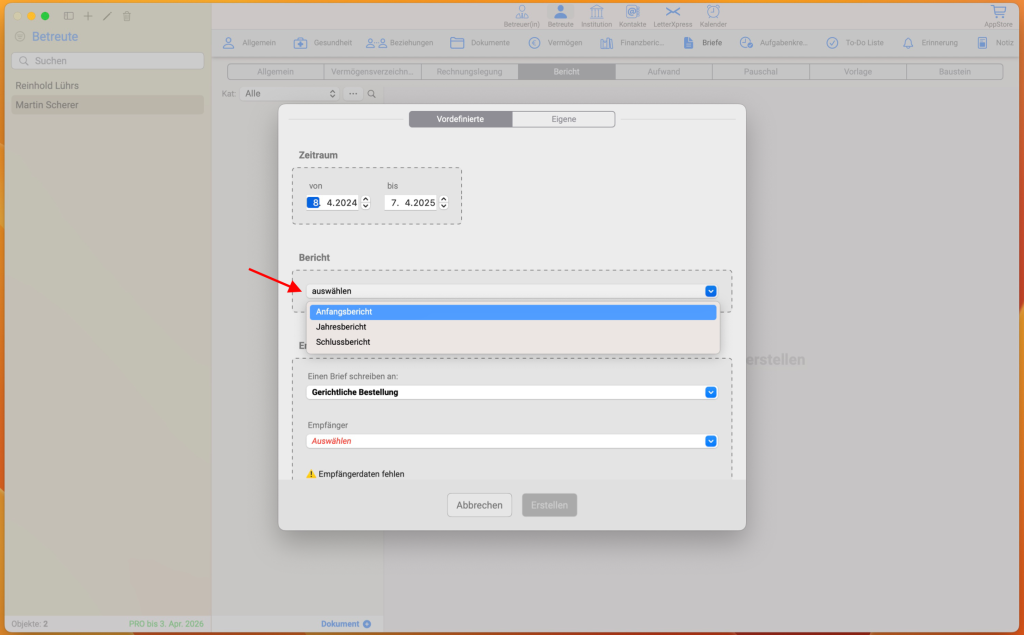Choose Jahresbericht from the dropdown list
1024x635 pixels.
(341, 327)
